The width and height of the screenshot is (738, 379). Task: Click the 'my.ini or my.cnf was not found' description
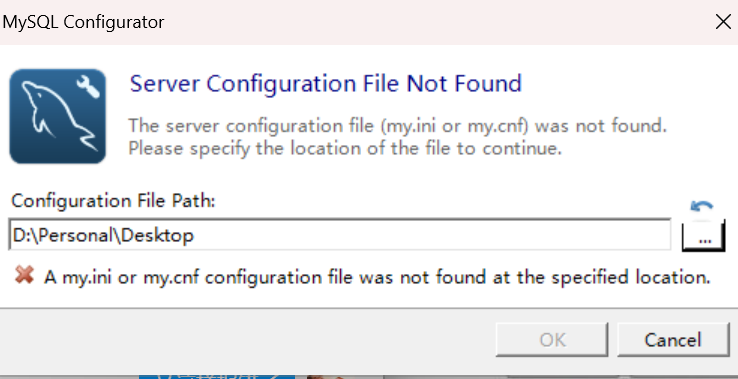point(397,126)
